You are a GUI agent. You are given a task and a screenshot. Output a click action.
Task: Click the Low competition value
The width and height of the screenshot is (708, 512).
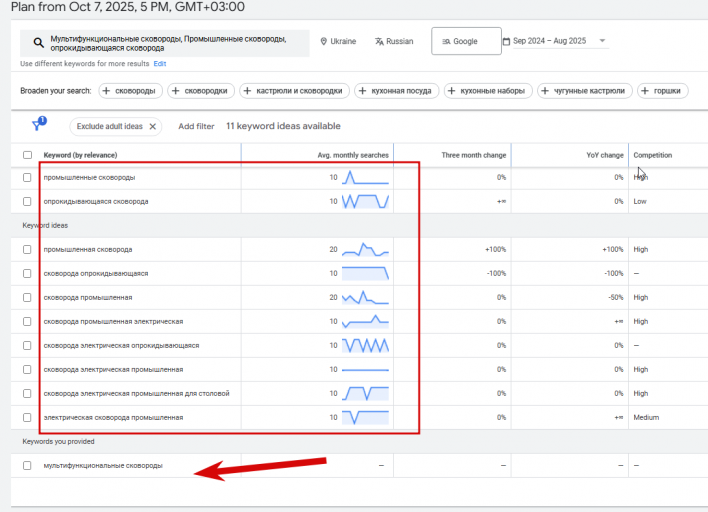[640, 201]
